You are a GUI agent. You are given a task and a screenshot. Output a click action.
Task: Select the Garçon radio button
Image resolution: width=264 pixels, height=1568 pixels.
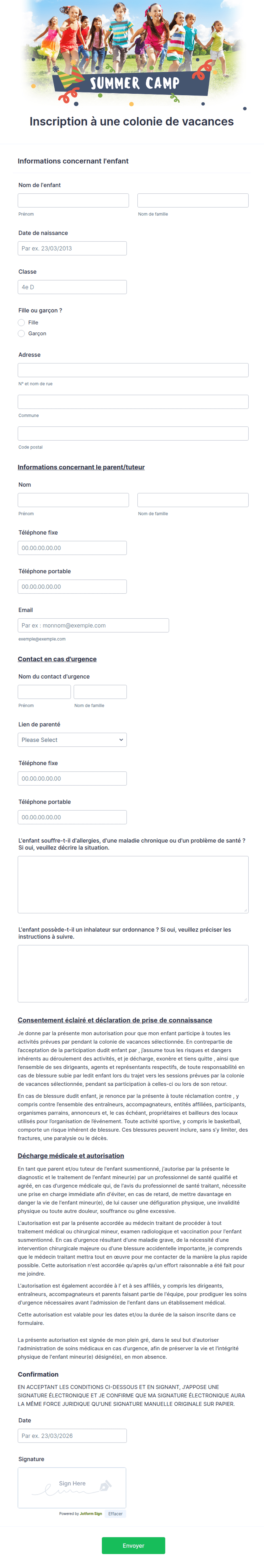click(21, 334)
